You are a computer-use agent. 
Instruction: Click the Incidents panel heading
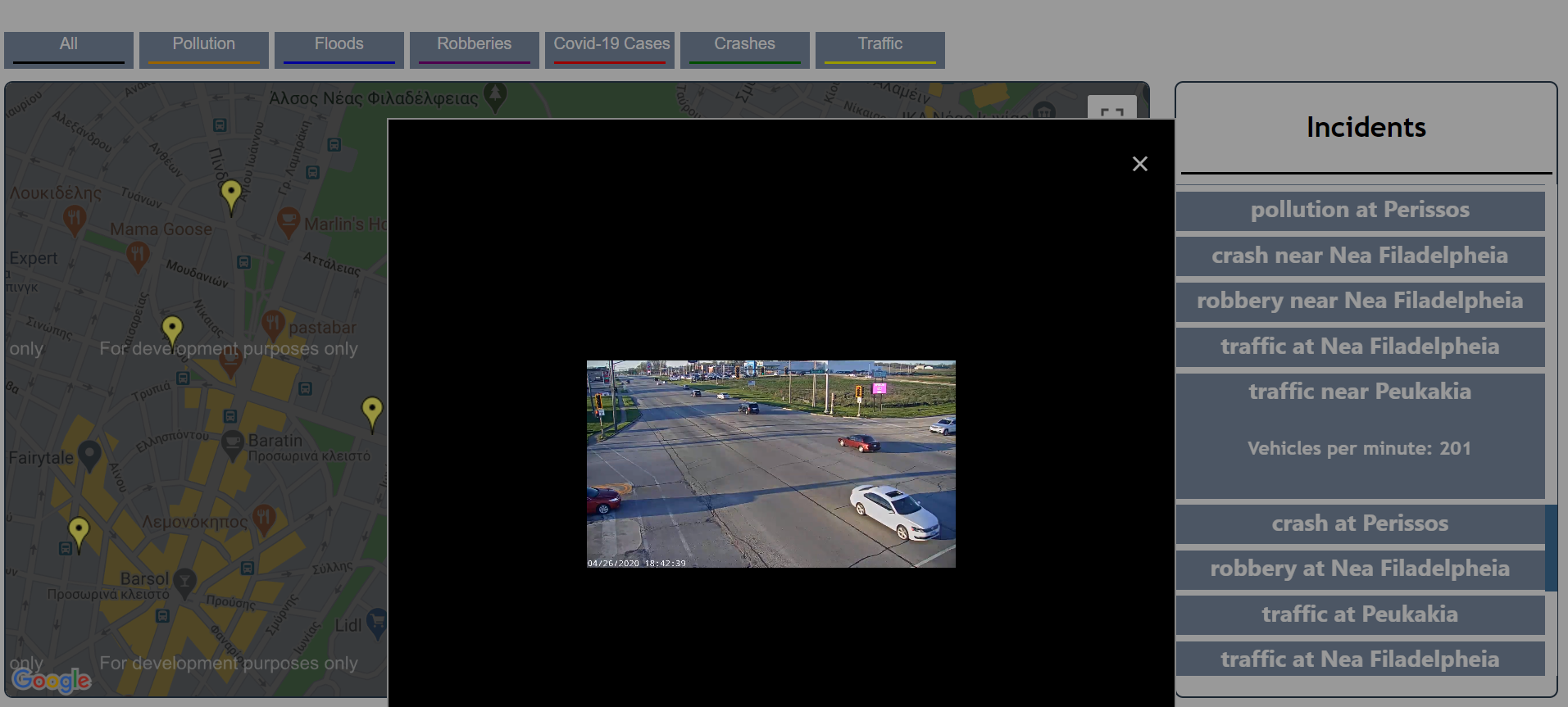coord(1366,128)
